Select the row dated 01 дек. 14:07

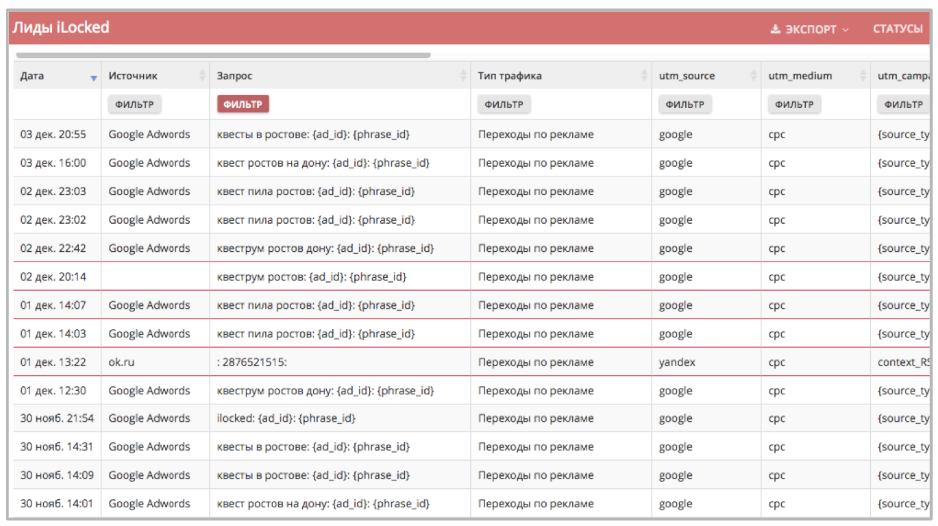[471, 305]
